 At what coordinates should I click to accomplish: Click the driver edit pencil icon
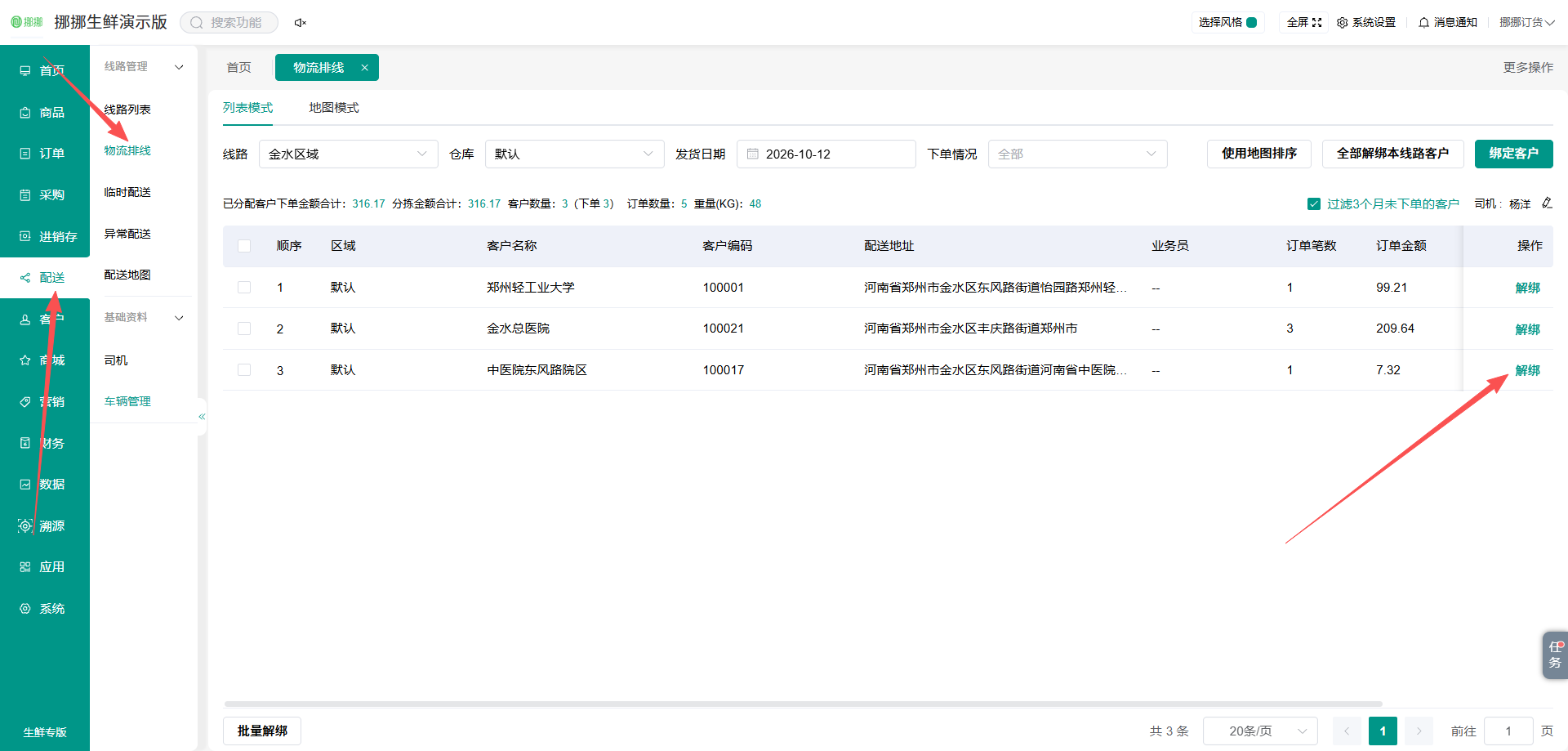1546,203
